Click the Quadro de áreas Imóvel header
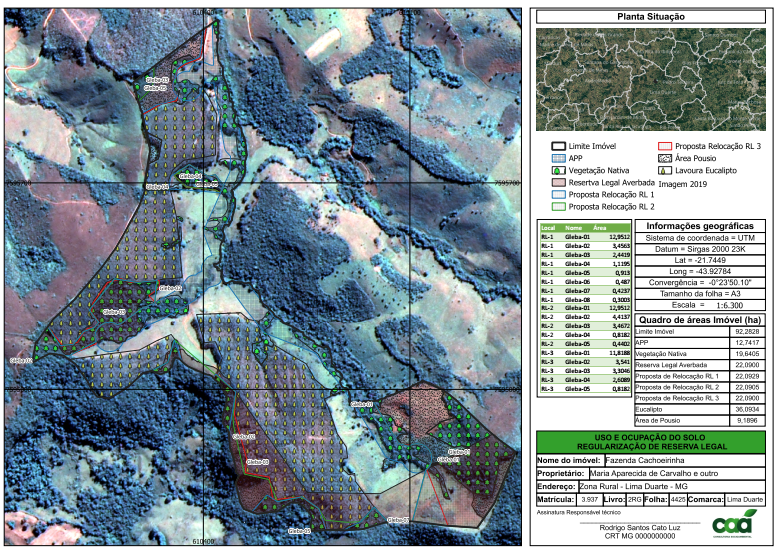Viewport: 776px width, 552px height. click(x=700, y=319)
